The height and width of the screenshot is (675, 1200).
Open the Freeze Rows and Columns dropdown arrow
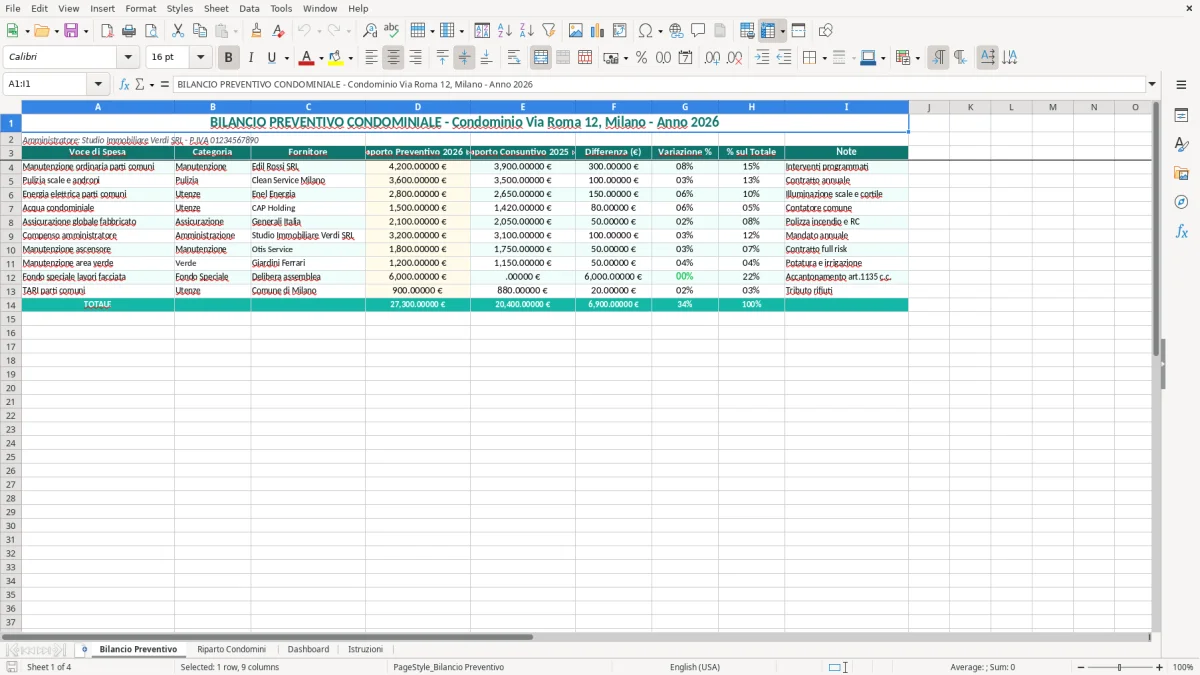[x=782, y=31]
